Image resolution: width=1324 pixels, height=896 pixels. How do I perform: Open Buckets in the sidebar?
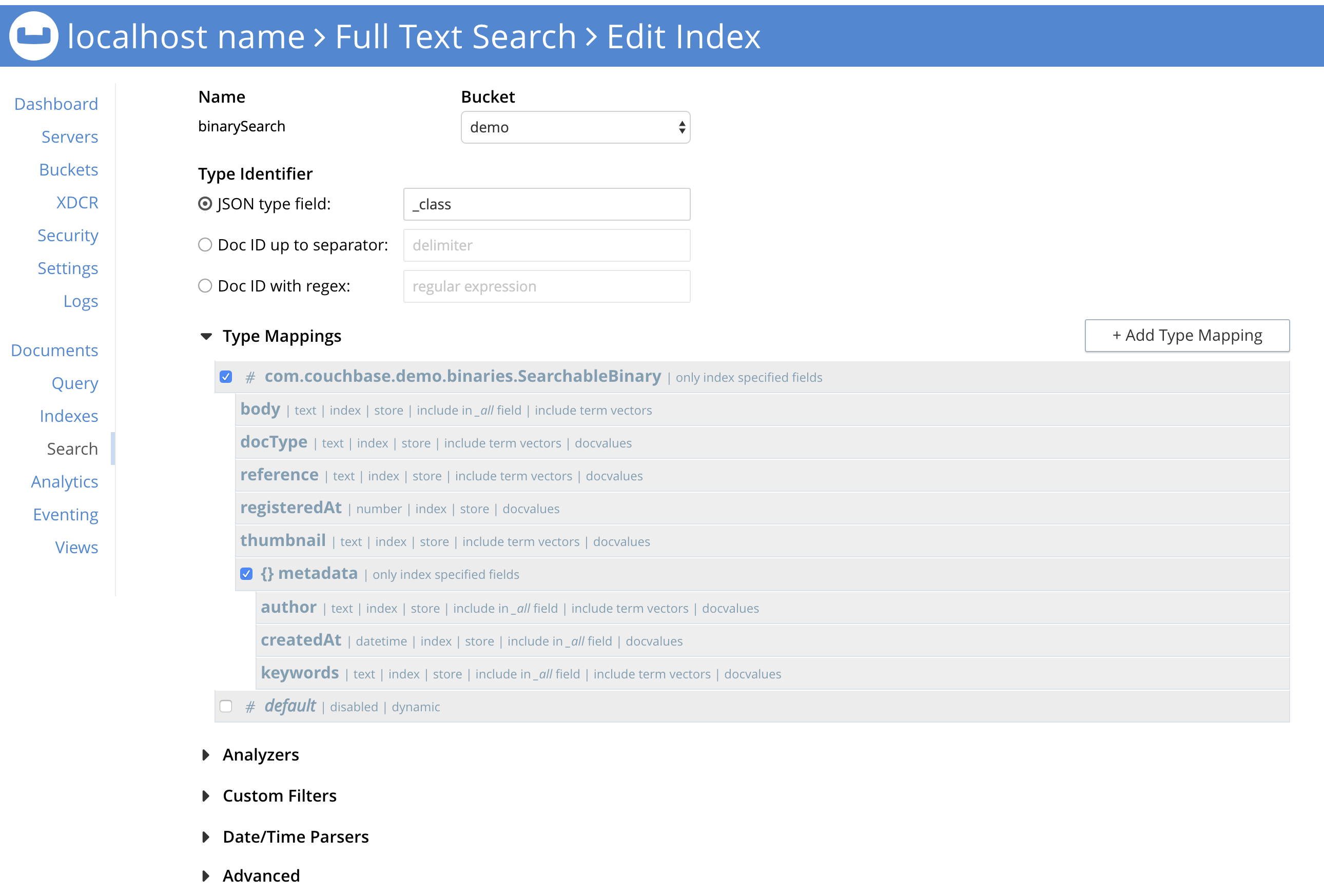point(68,170)
